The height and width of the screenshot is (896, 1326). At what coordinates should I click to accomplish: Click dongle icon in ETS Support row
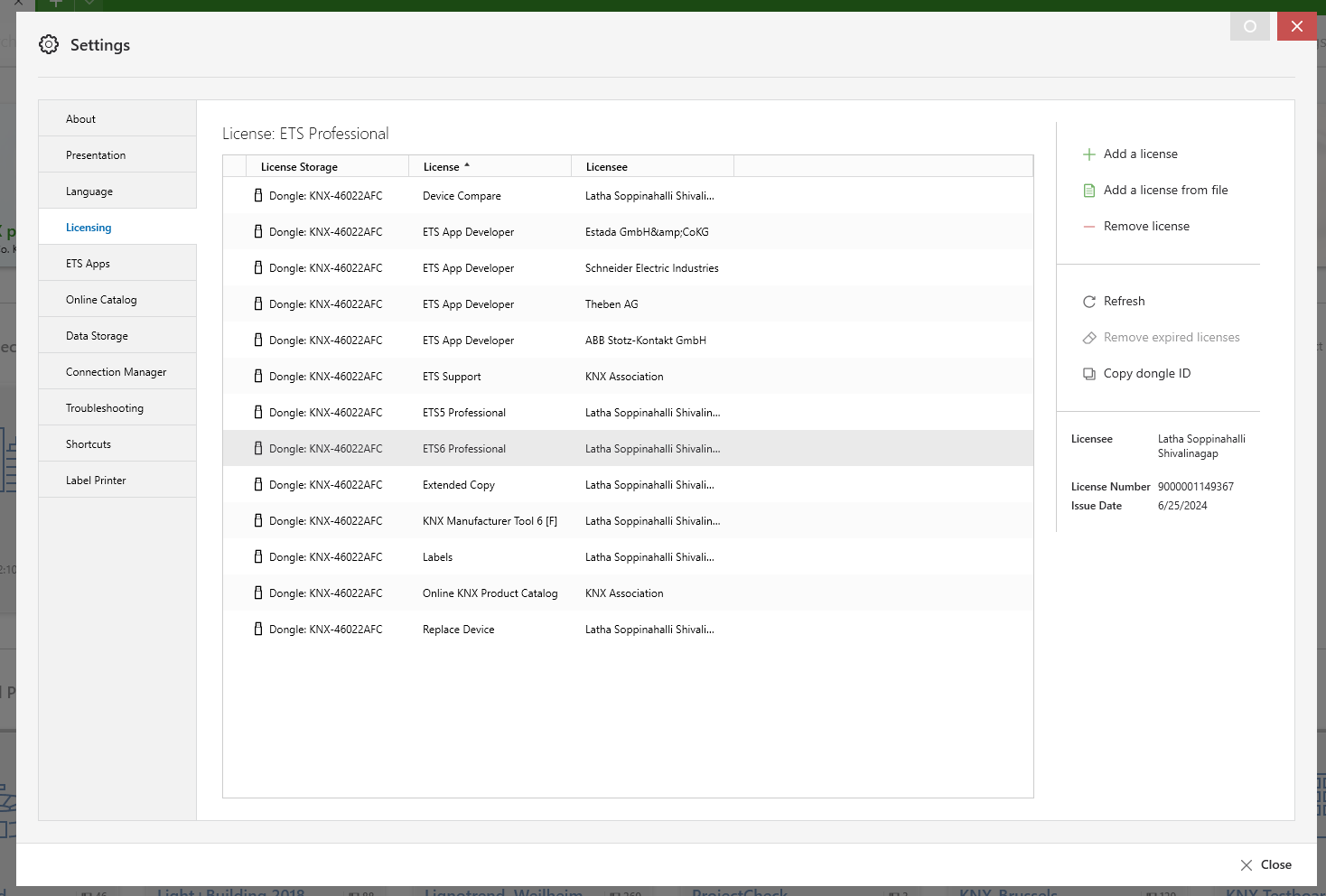tap(258, 376)
